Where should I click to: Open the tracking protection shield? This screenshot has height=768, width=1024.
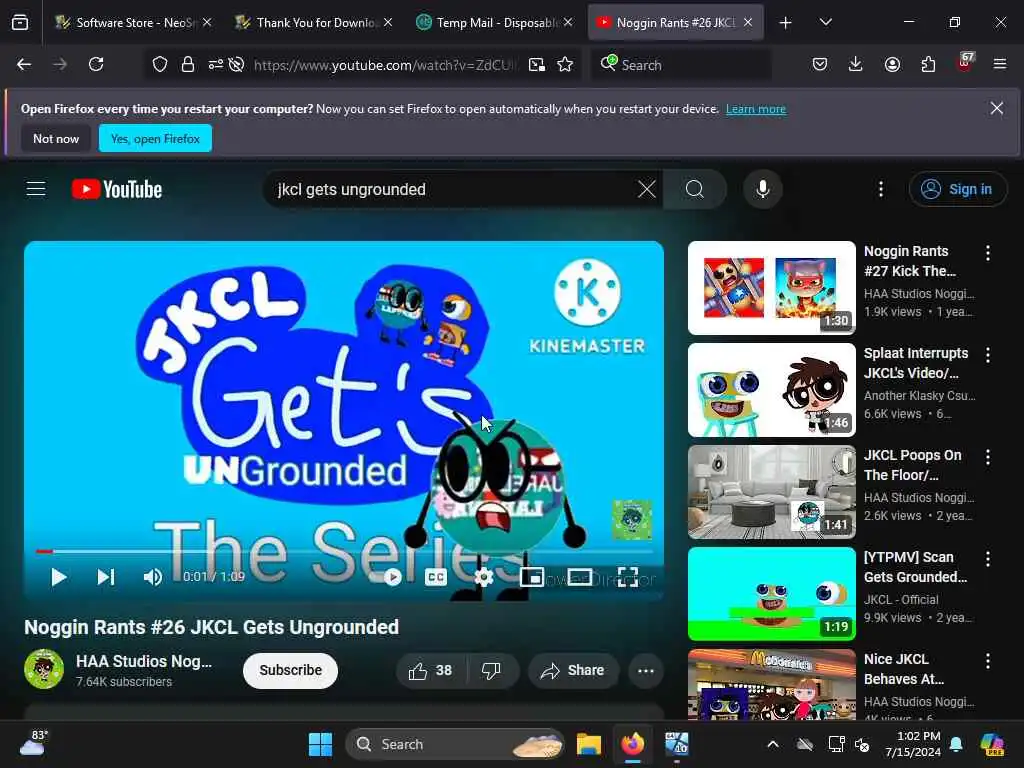[x=160, y=64]
